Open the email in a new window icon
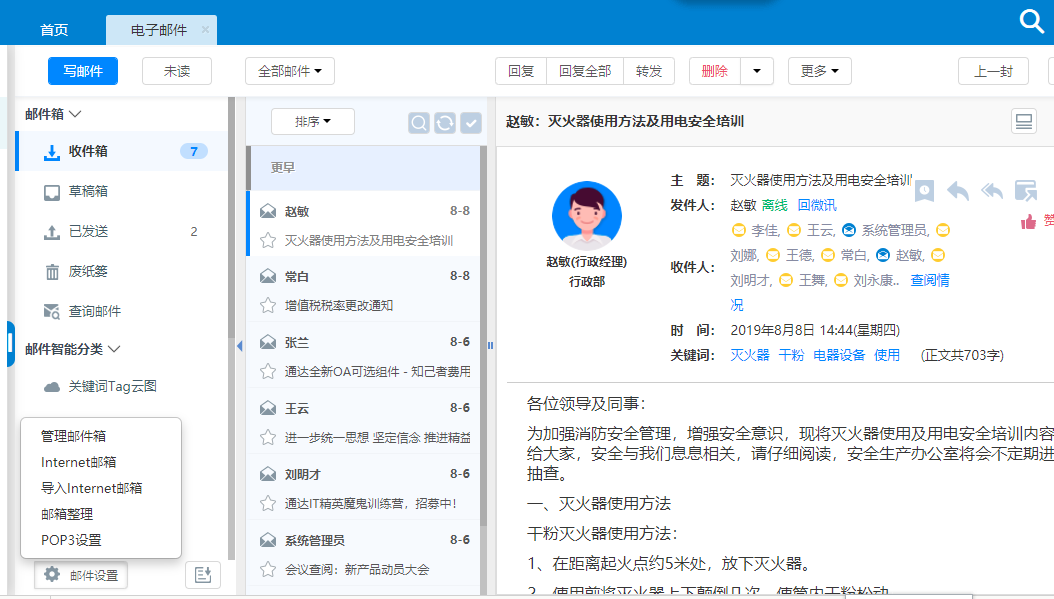1054x599 pixels. tap(1025, 190)
